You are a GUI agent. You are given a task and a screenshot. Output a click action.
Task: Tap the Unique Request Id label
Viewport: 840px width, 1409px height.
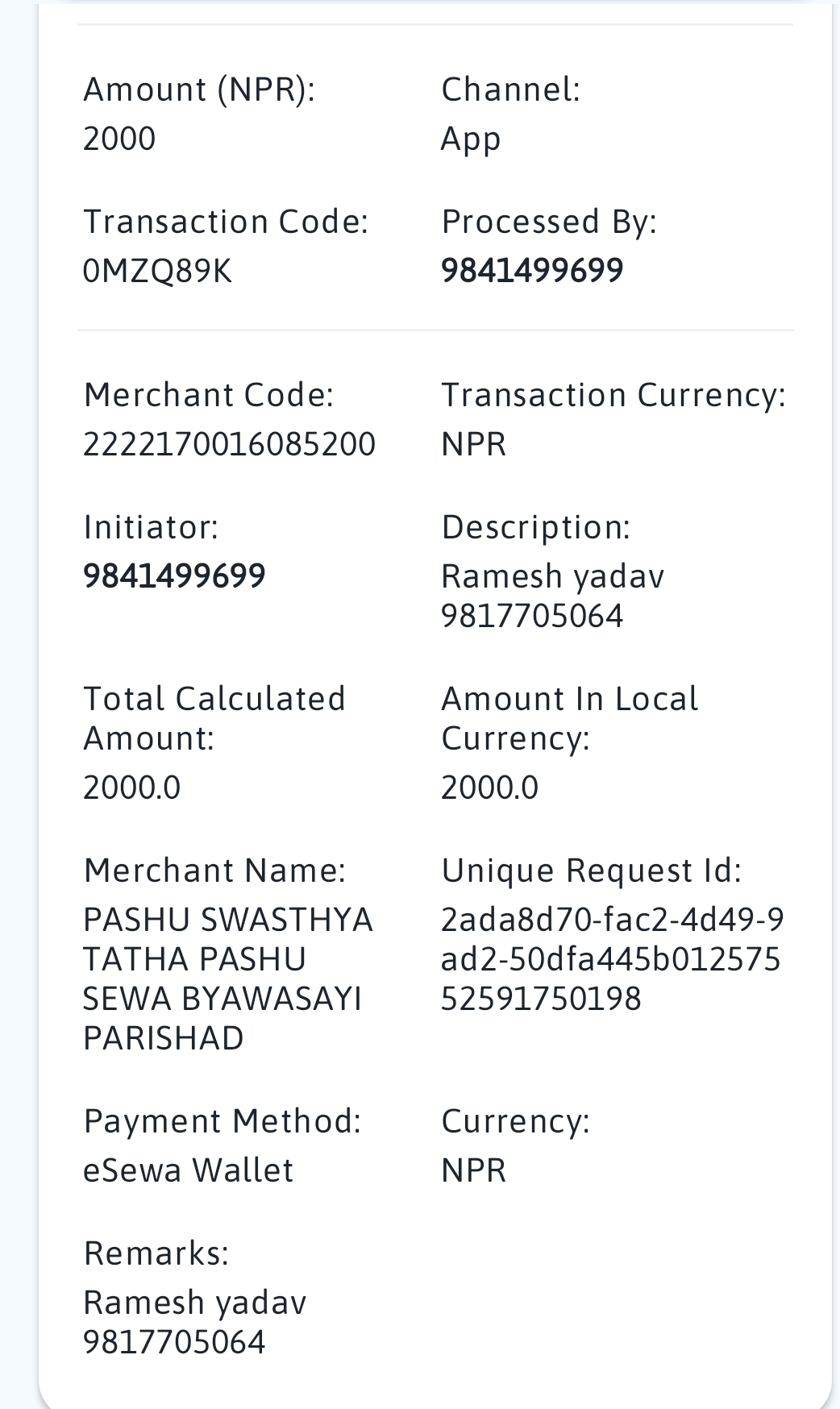point(591,871)
